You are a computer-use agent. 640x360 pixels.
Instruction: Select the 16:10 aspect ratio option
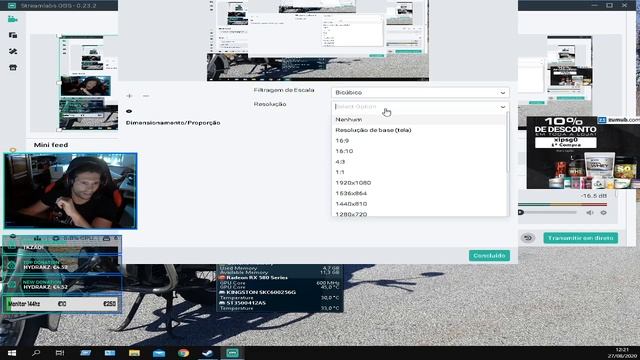coord(419,151)
